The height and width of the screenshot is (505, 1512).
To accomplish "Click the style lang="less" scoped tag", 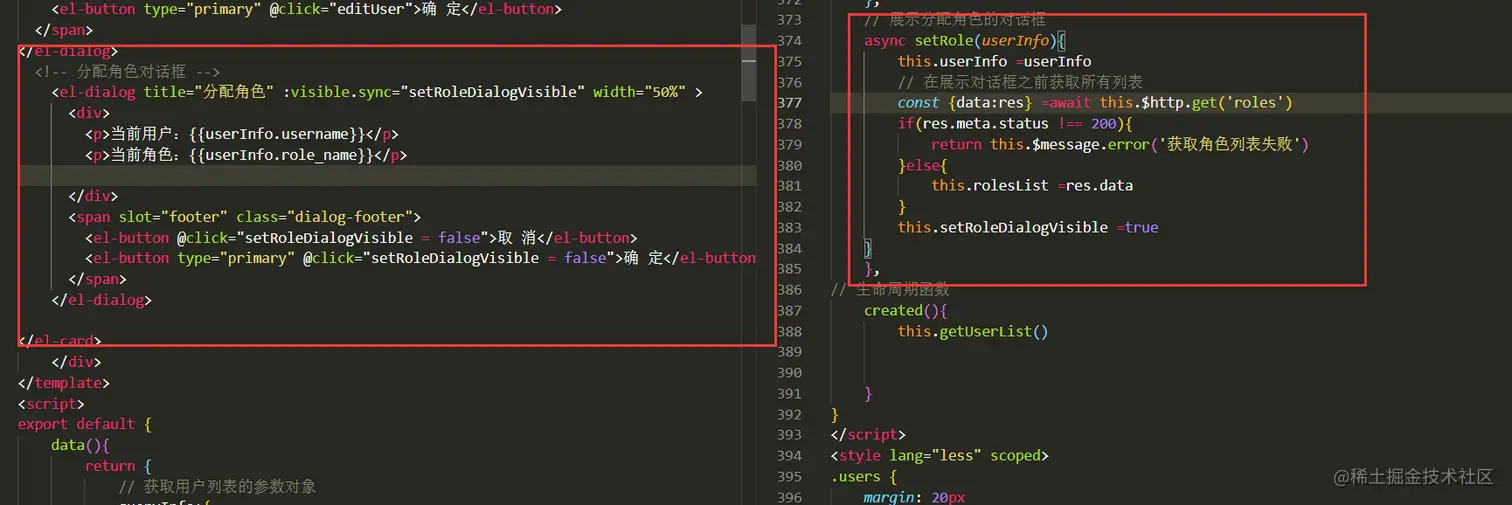I will (x=939, y=455).
